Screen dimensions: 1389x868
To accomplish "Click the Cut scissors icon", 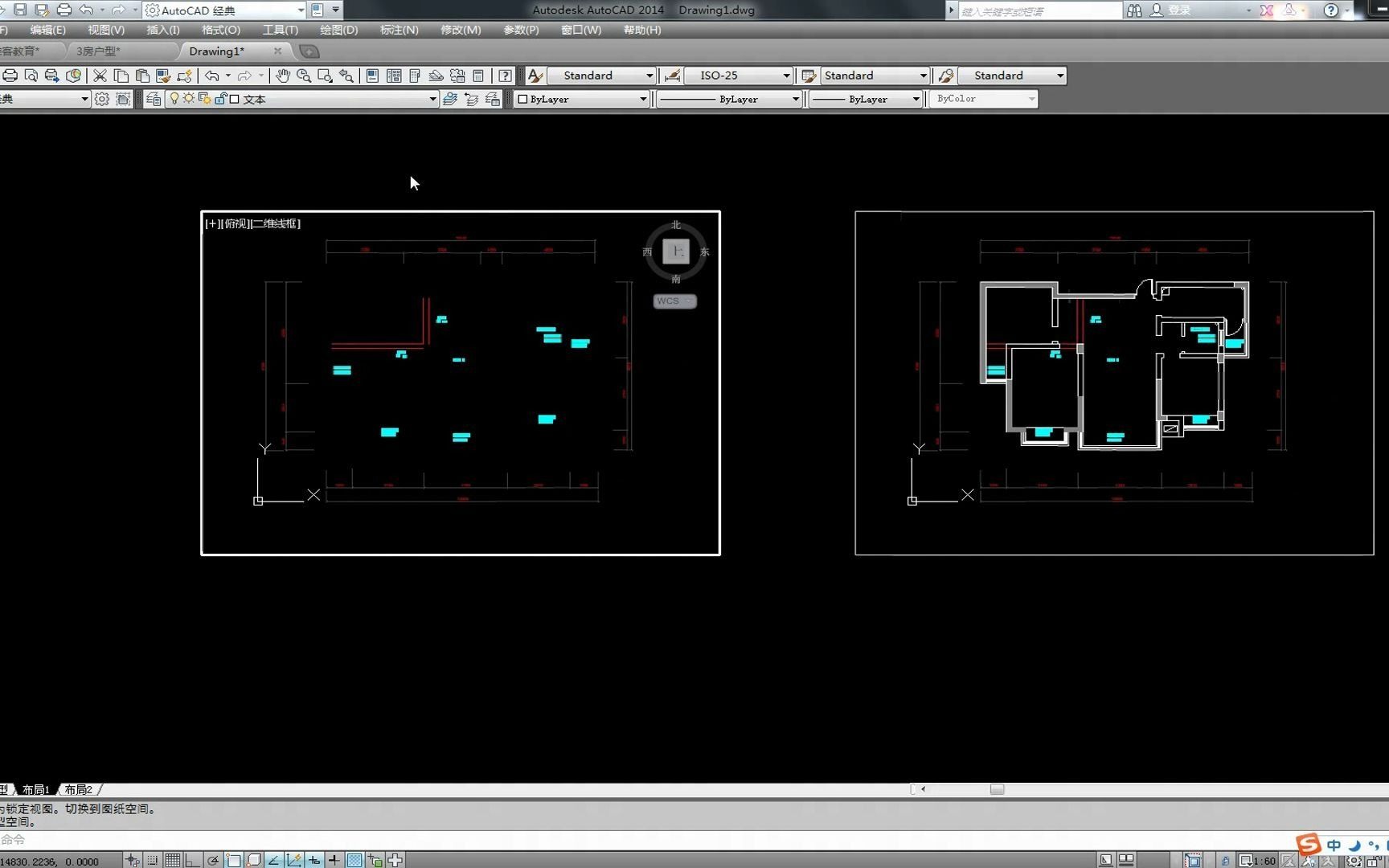I will tap(100, 76).
